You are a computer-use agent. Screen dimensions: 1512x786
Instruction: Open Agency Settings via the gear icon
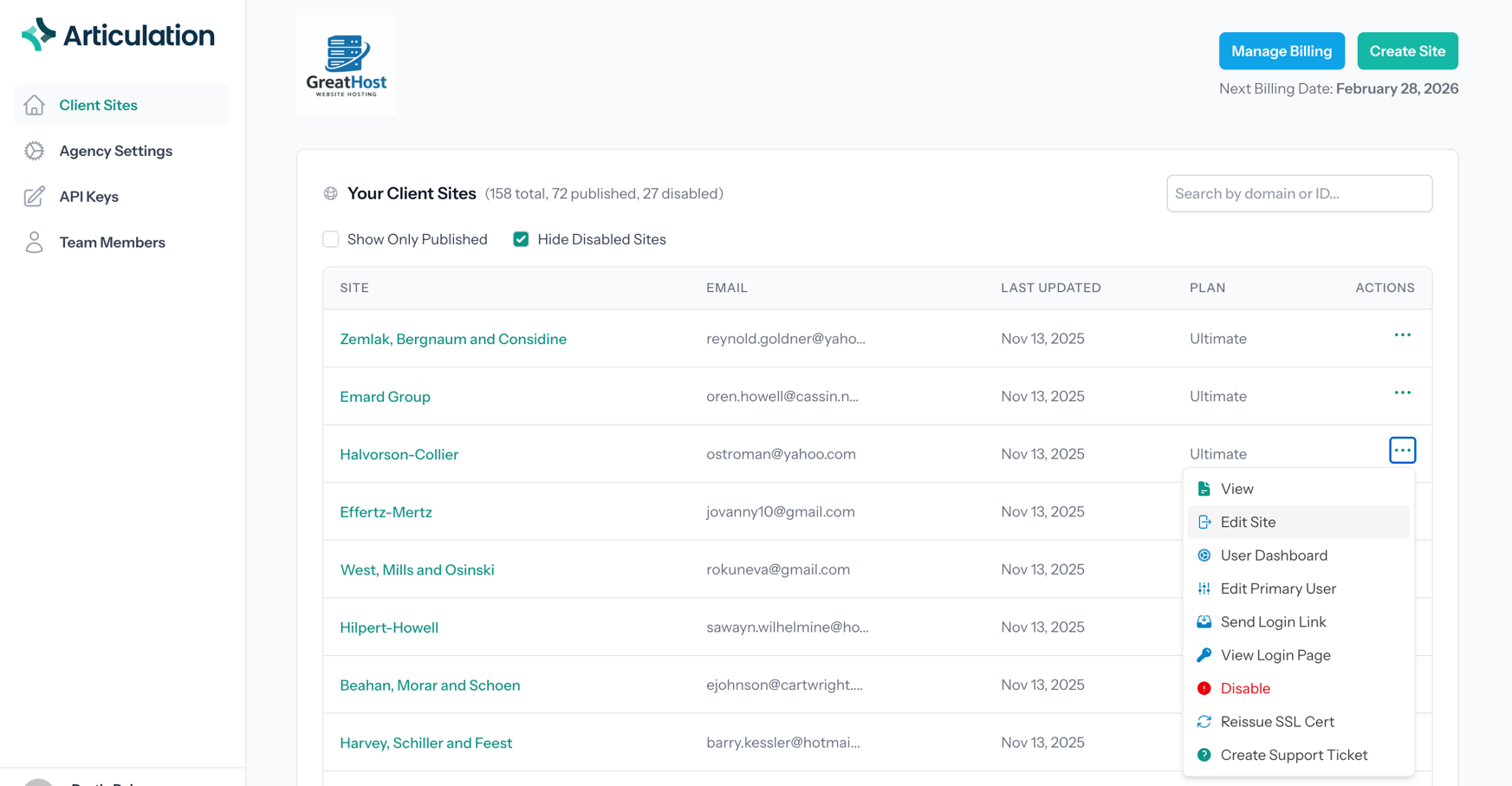click(x=35, y=150)
